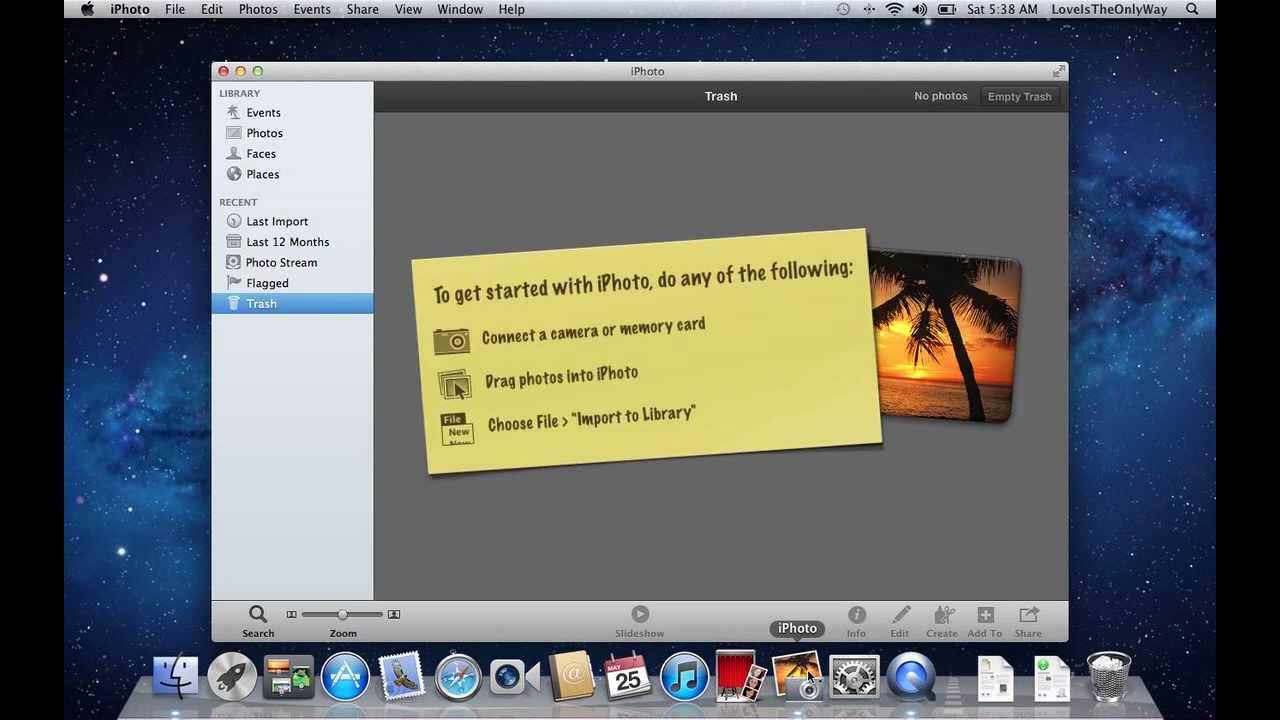Image resolution: width=1280 pixels, height=720 pixels.
Task: Launch QuickTime Player from Dock
Action: (x=911, y=677)
